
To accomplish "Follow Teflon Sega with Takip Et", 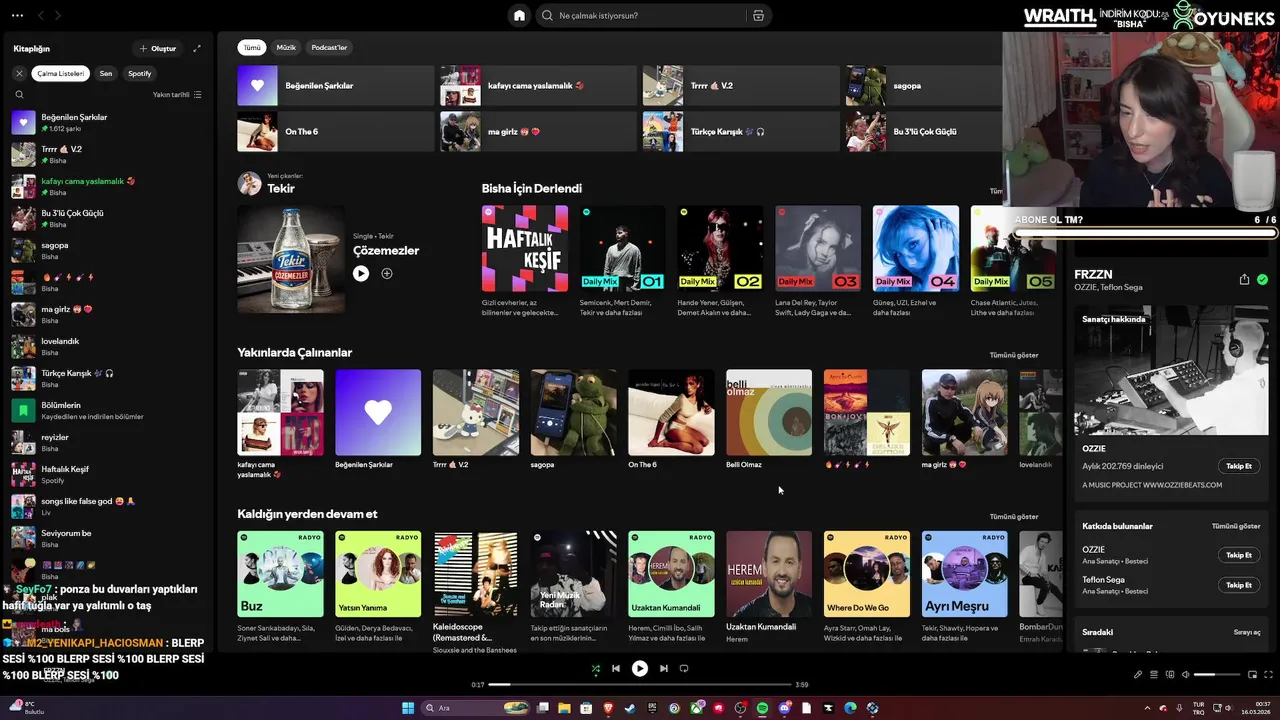I will click(1239, 585).
